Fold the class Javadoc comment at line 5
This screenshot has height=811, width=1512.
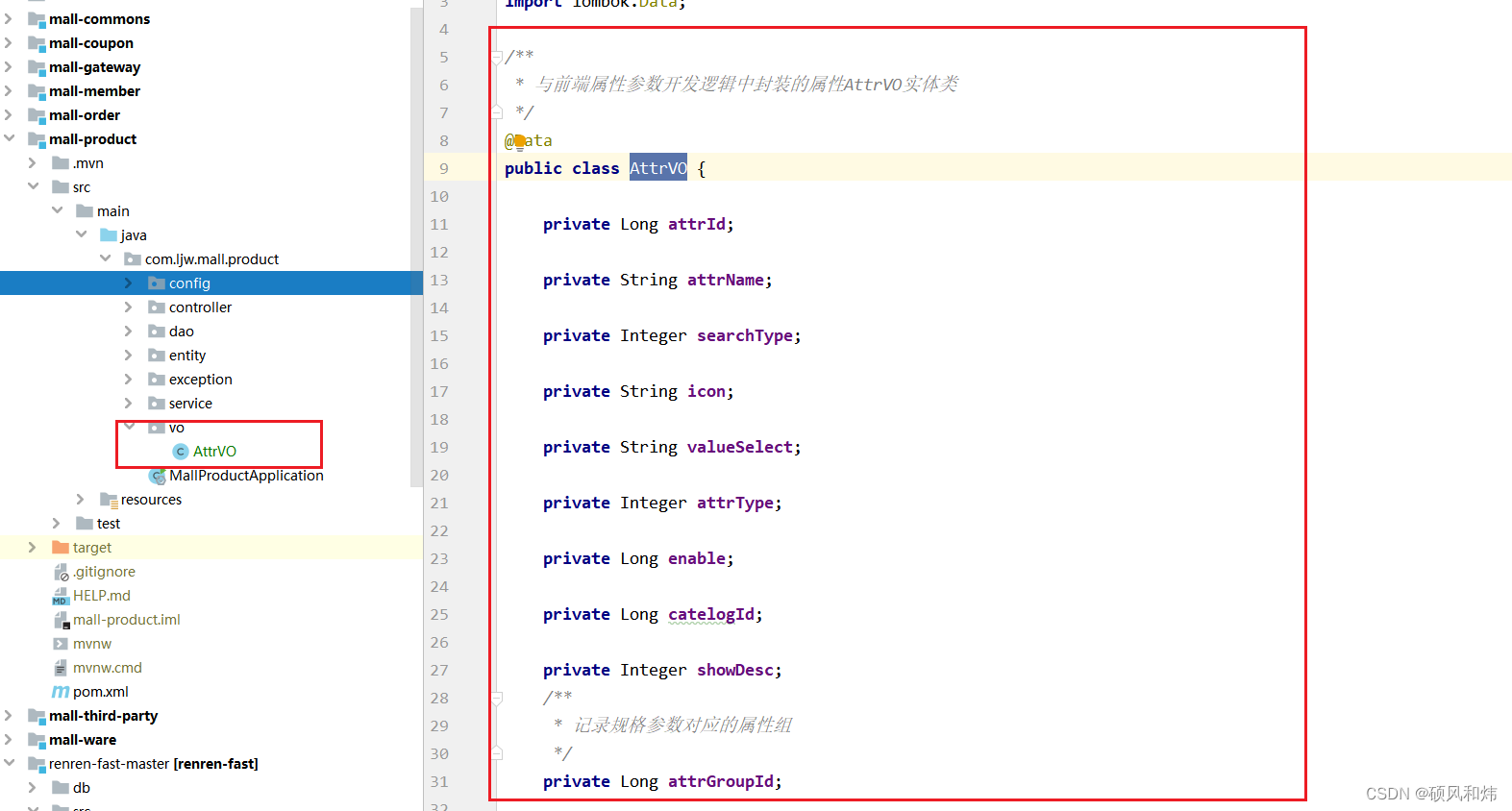tap(497, 57)
